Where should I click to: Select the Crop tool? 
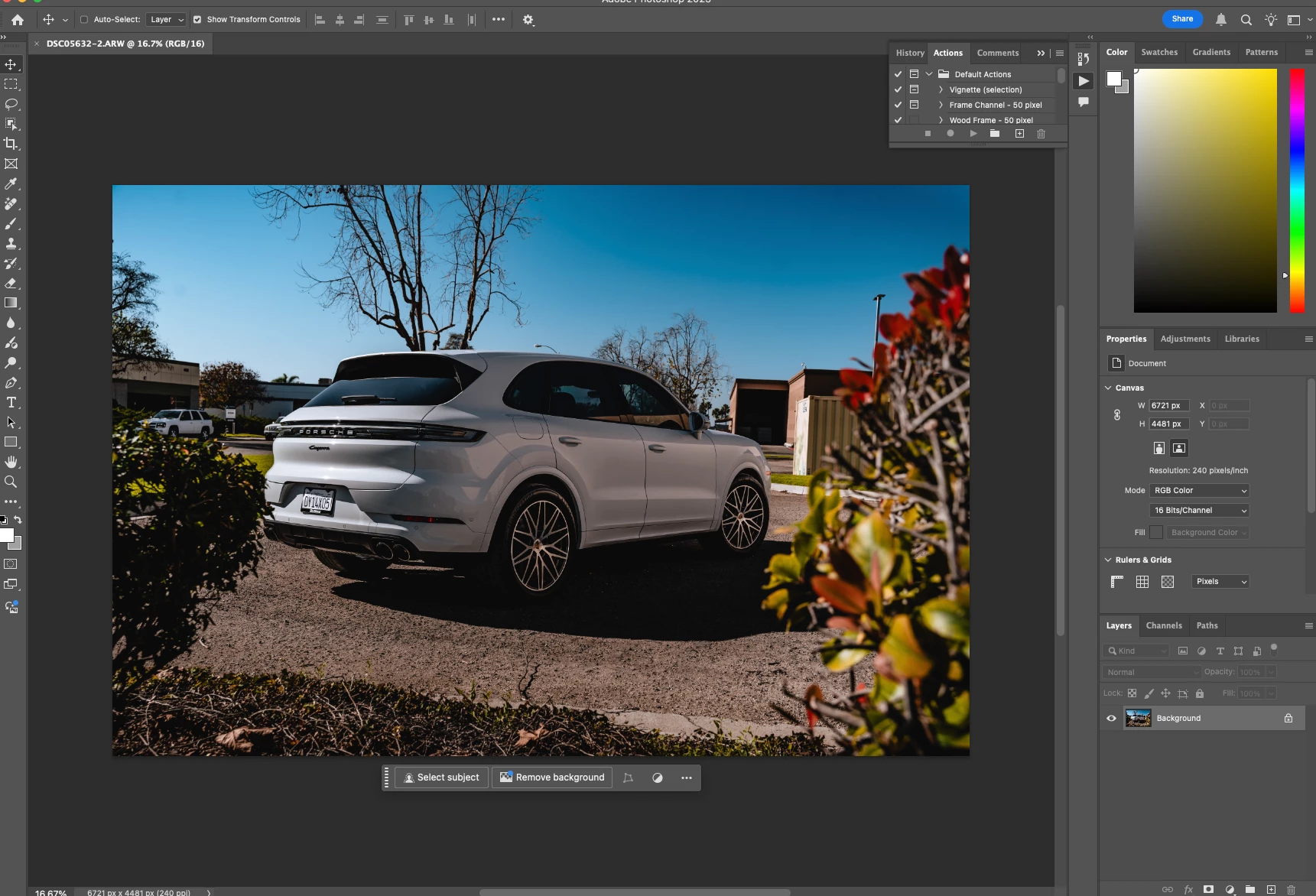[11, 144]
